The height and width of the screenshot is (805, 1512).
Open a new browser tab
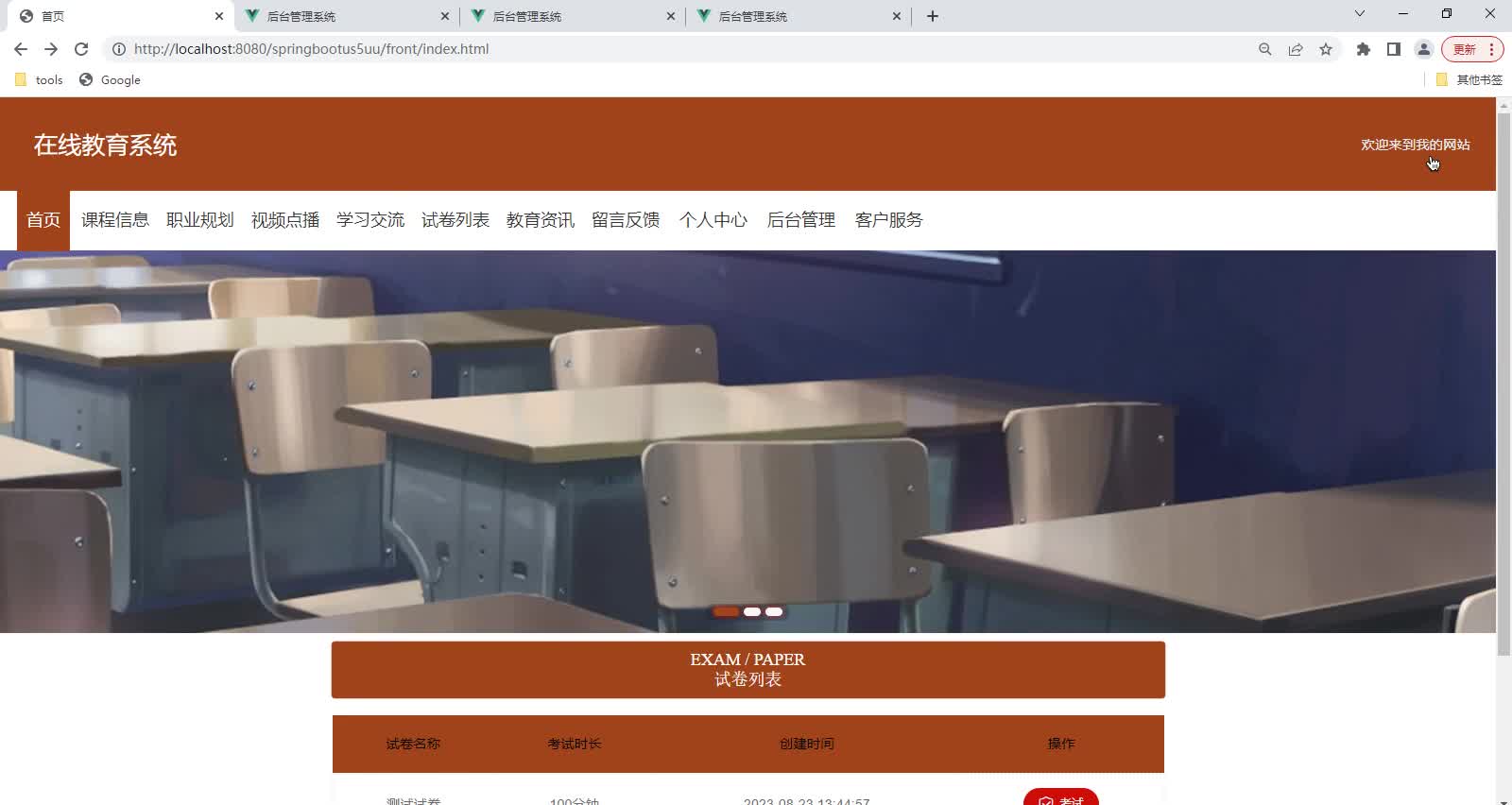933,16
